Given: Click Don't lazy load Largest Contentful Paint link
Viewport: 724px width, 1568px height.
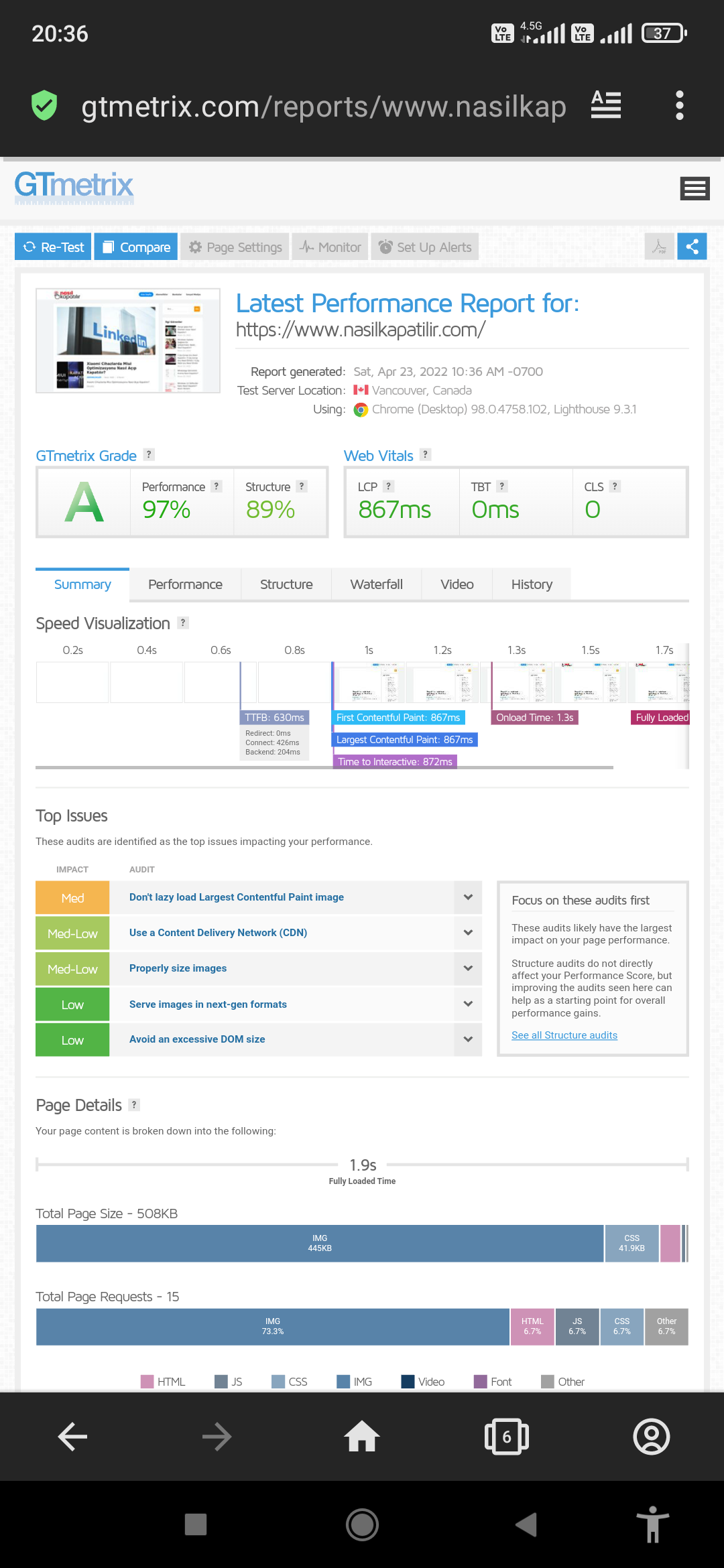Looking at the screenshot, I should [237, 897].
